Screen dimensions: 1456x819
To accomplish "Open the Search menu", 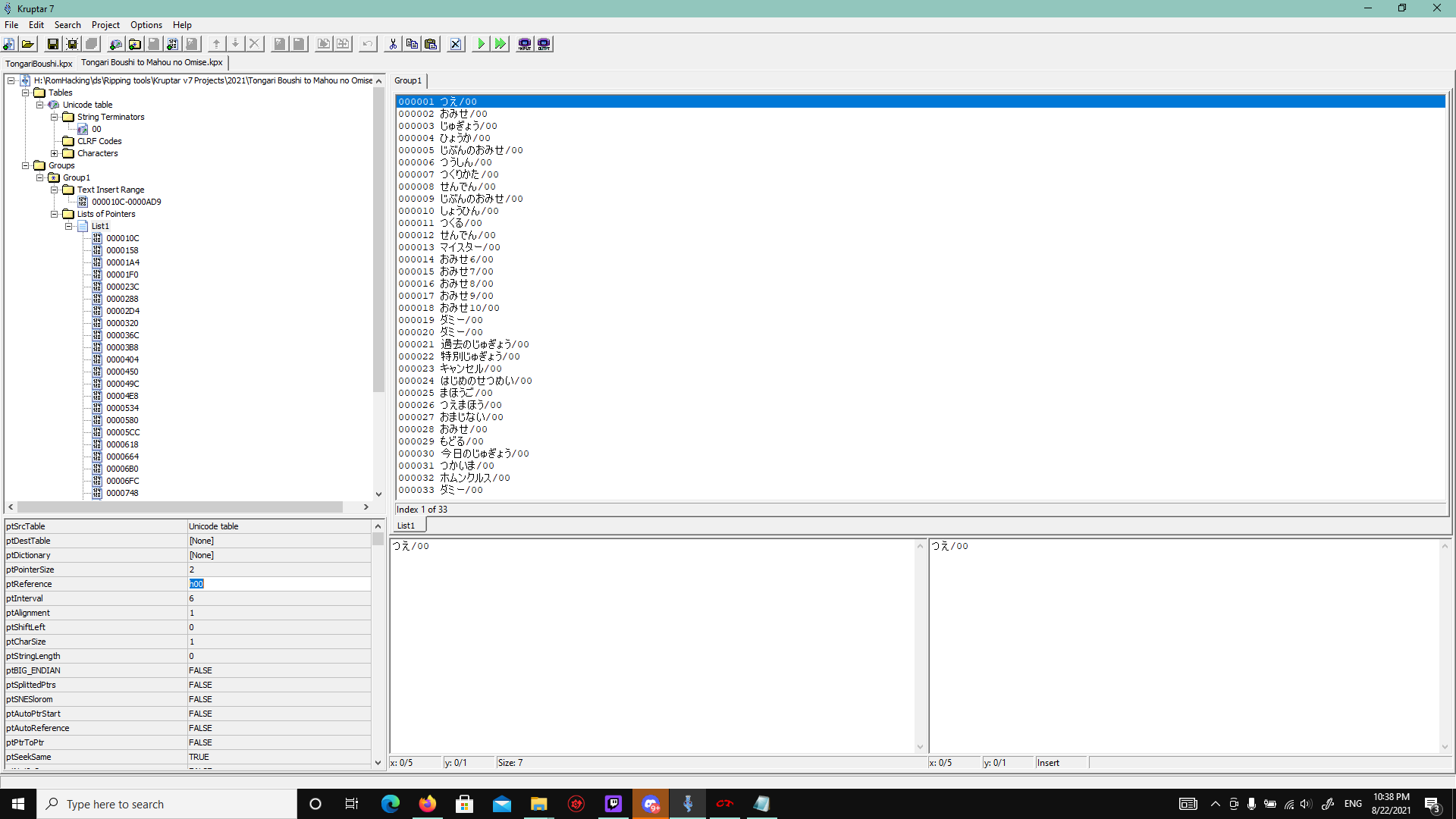I will click(67, 25).
